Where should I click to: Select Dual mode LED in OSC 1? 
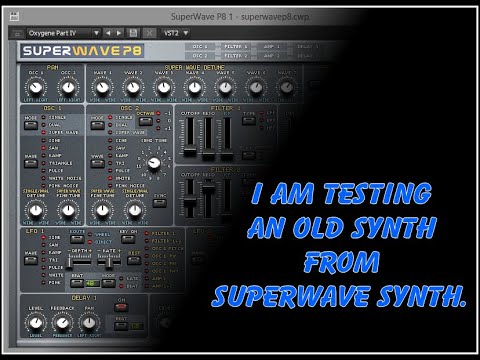click(43, 125)
